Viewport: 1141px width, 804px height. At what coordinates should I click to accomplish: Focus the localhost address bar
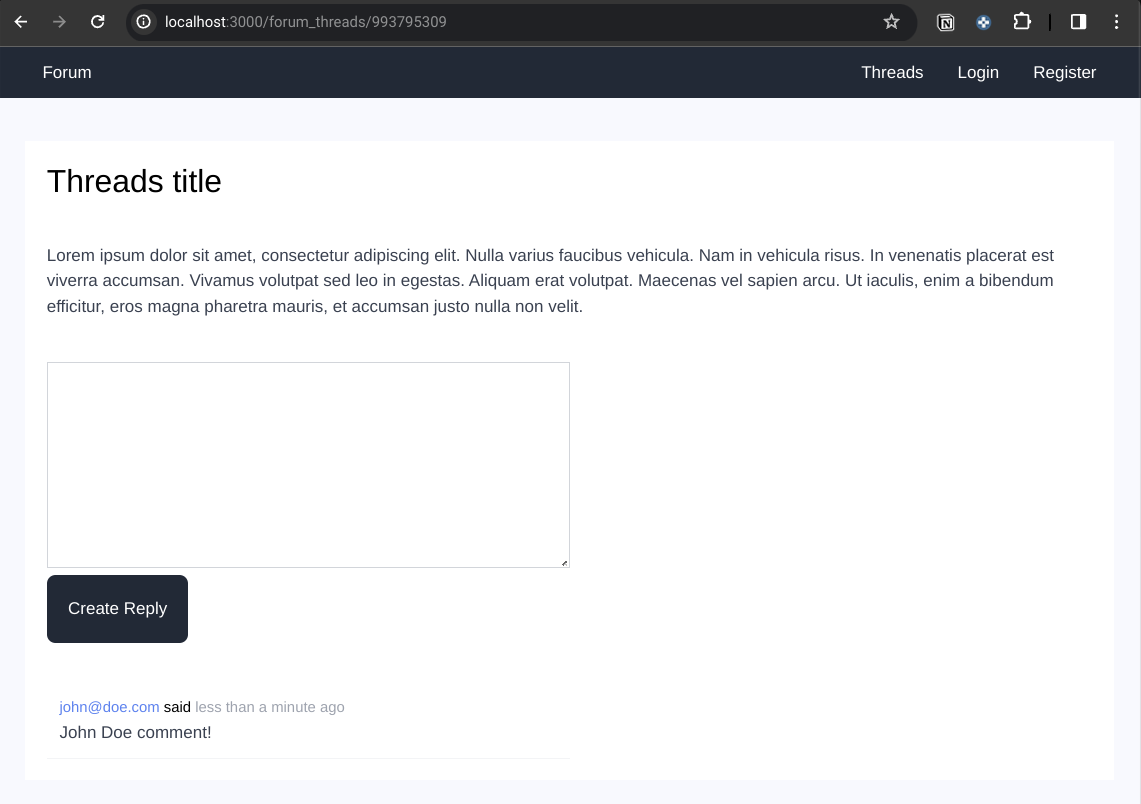point(500,22)
